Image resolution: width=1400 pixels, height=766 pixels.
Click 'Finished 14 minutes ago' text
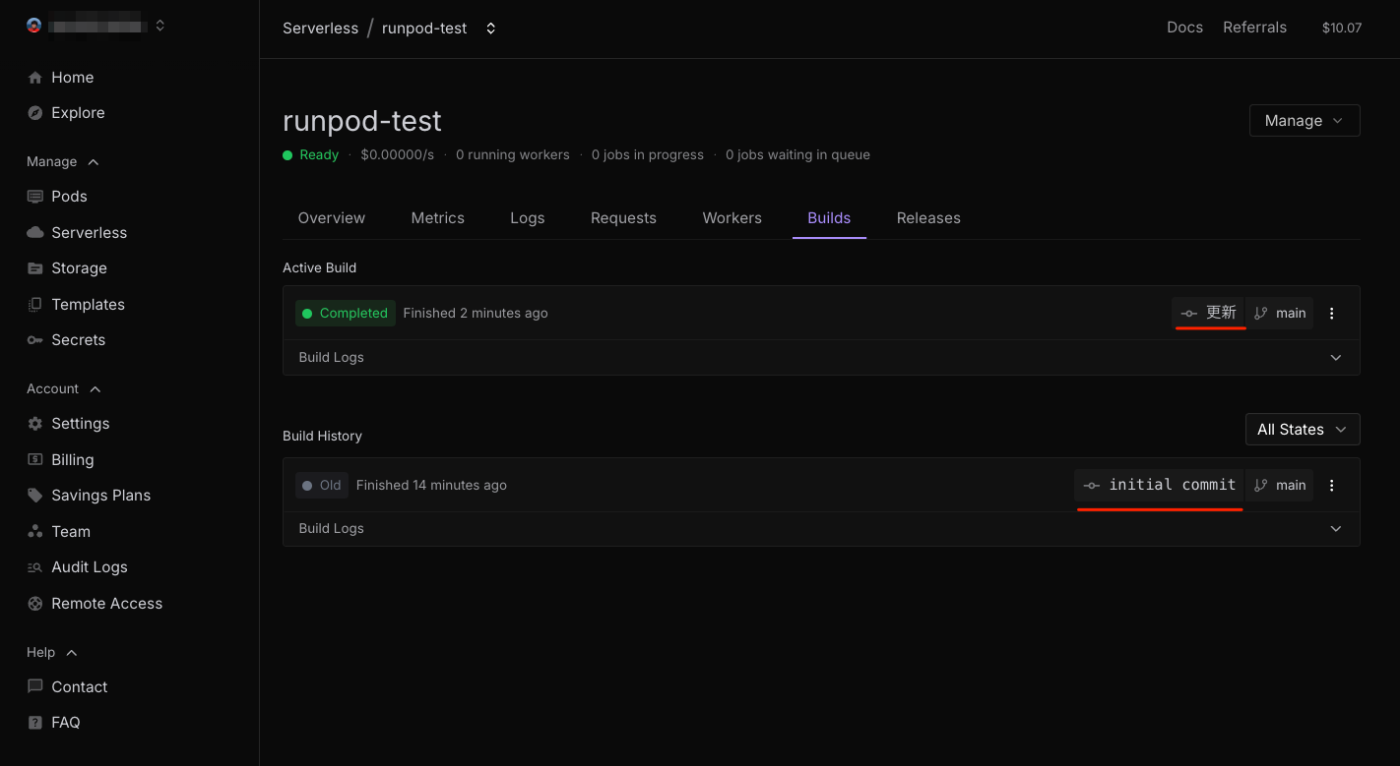tap(431, 485)
